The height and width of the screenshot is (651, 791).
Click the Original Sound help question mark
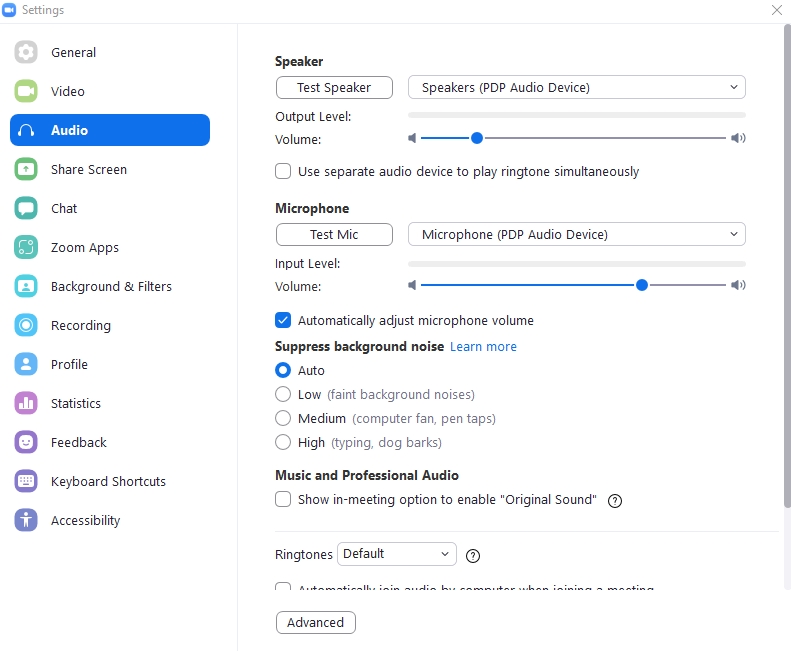point(615,501)
